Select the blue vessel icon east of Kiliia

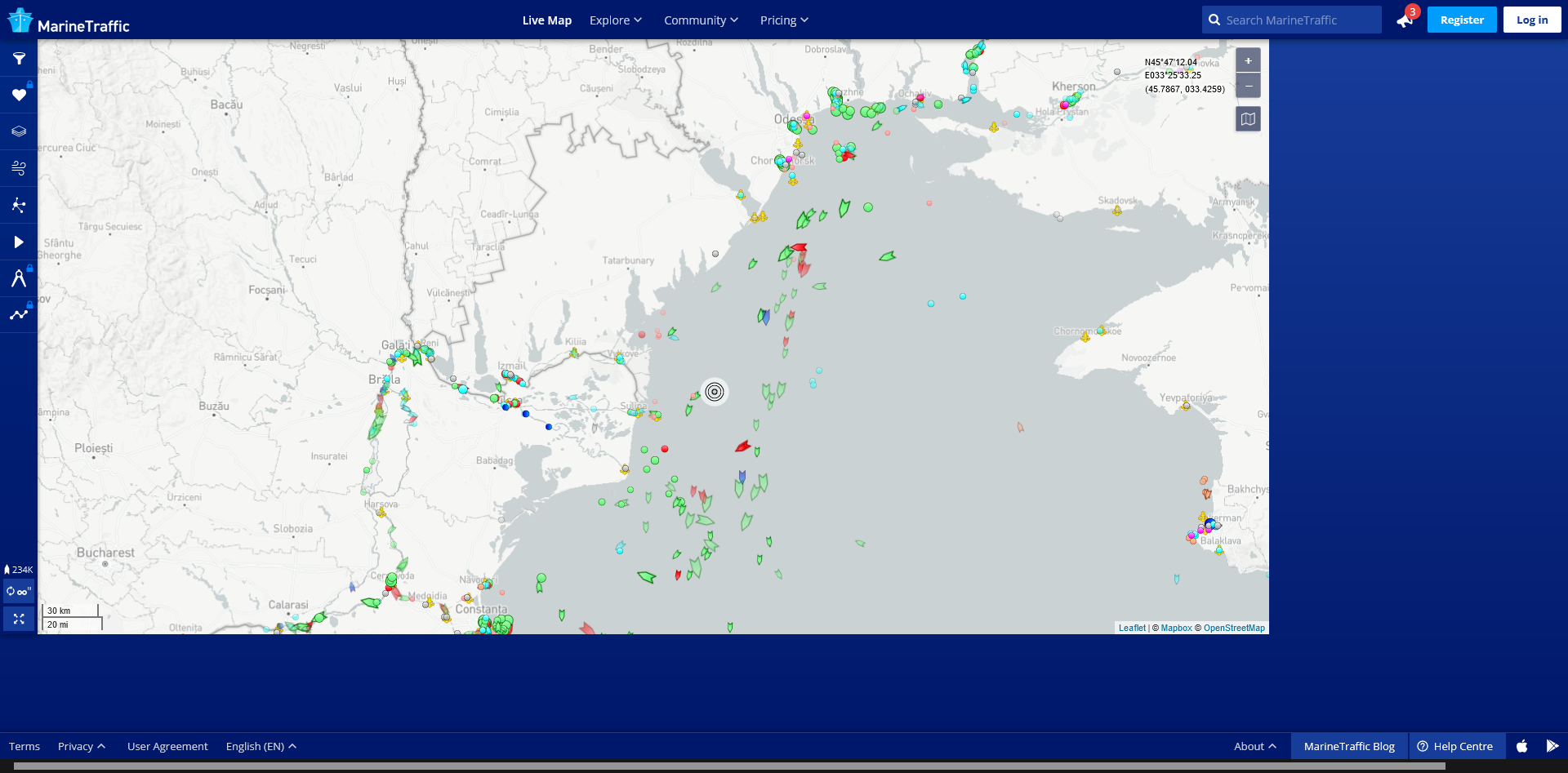pos(764,317)
